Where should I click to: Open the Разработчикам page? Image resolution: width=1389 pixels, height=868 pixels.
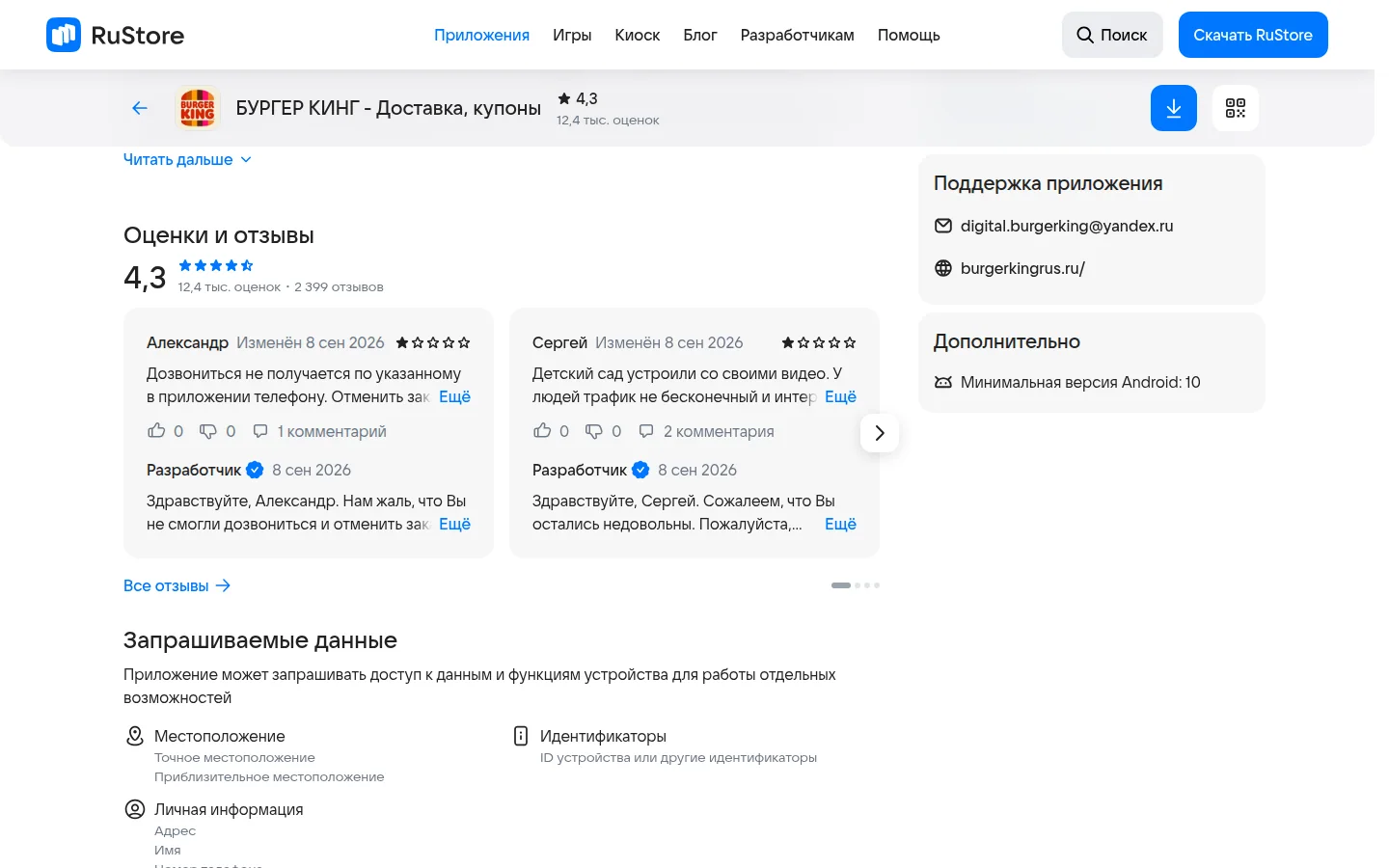798,35
